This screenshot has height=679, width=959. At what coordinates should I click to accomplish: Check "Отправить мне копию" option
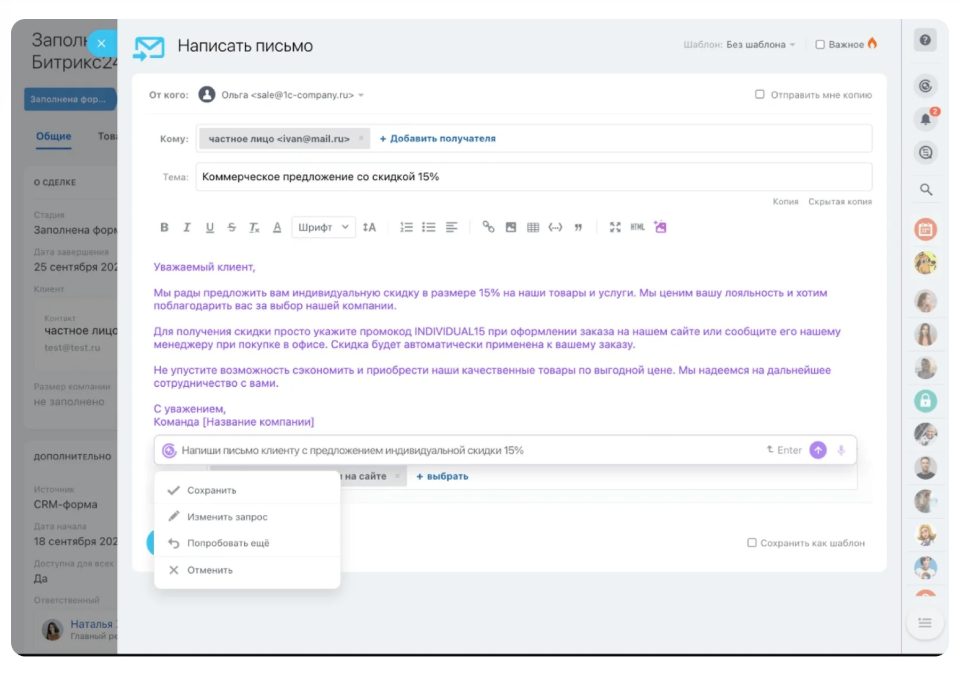(x=760, y=95)
